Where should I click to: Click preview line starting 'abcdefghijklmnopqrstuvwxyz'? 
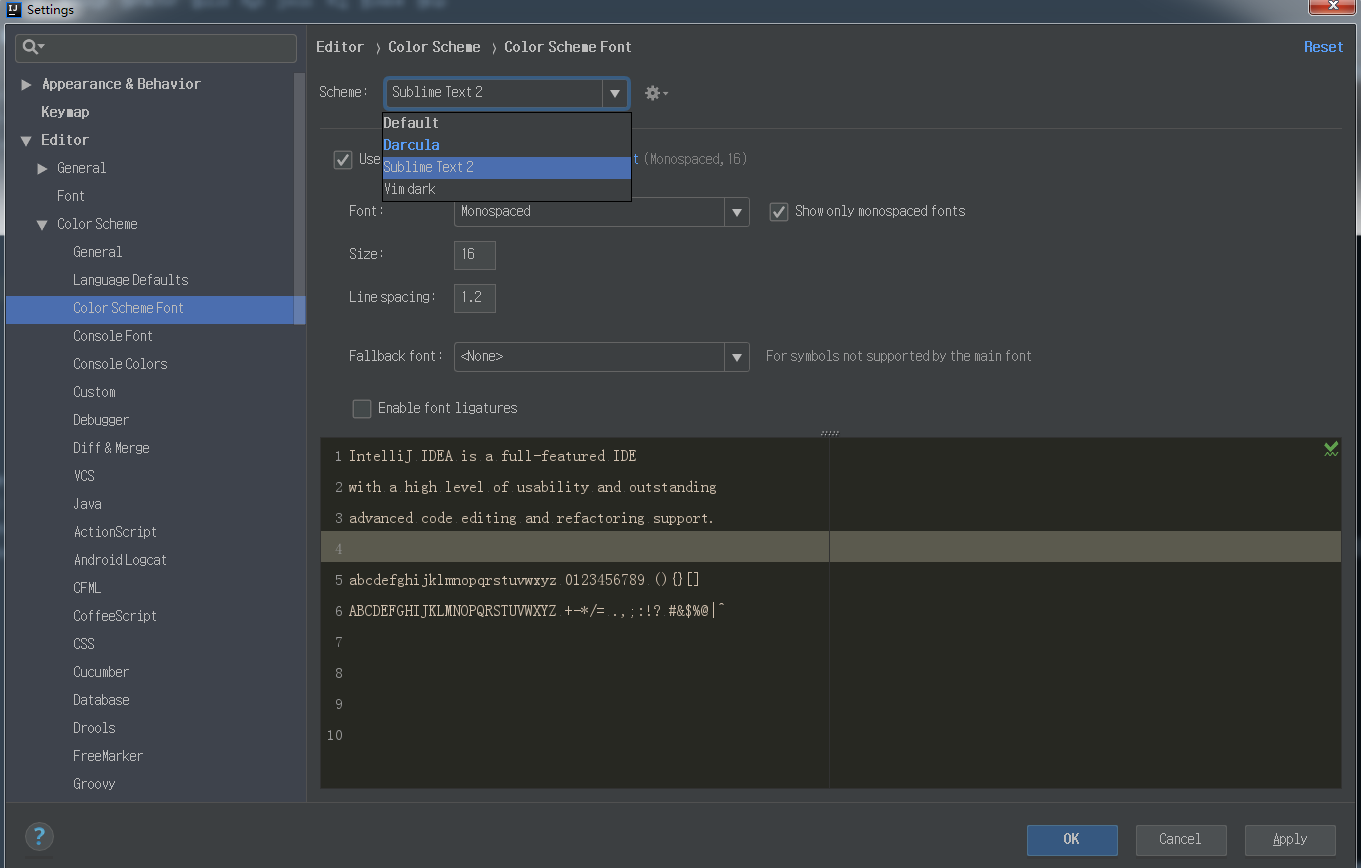(525, 580)
